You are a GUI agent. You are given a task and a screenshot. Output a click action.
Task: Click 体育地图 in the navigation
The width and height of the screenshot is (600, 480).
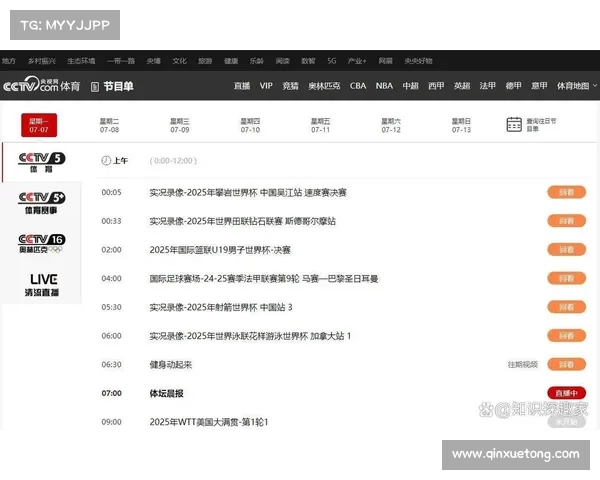coord(573,86)
